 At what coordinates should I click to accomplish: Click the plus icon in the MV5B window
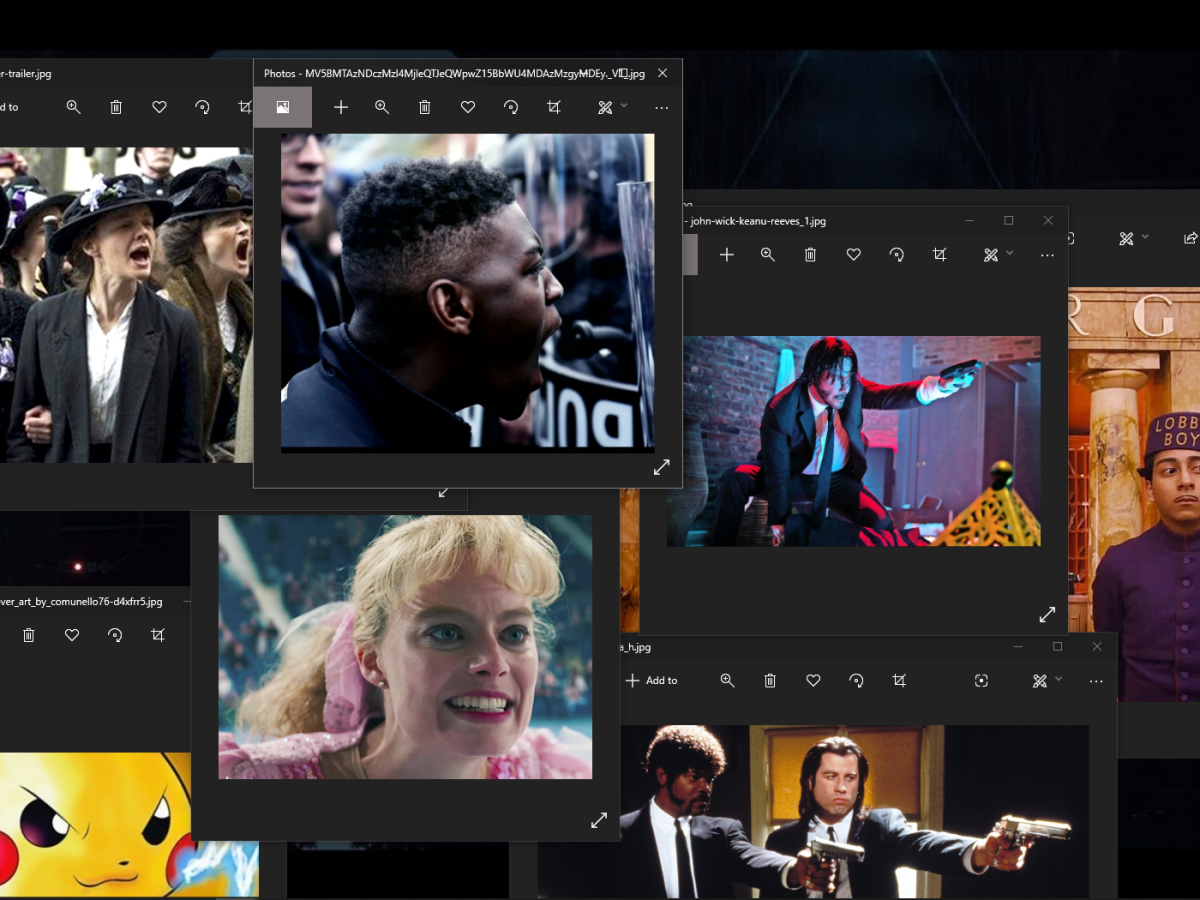[x=341, y=107]
